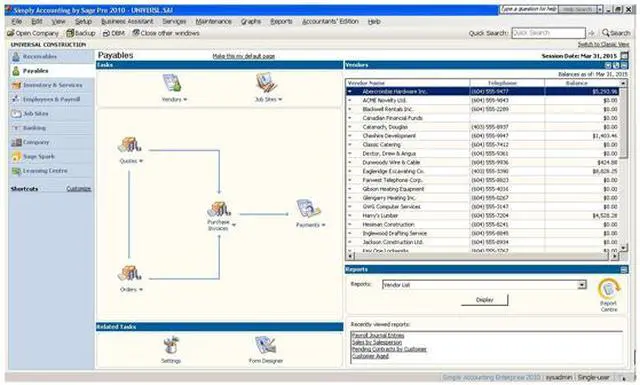Image resolution: width=640 pixels, height=385 pixels.
Task: Expand the Purchase Invoices dropdown arrow
Action: coord(234,225)
